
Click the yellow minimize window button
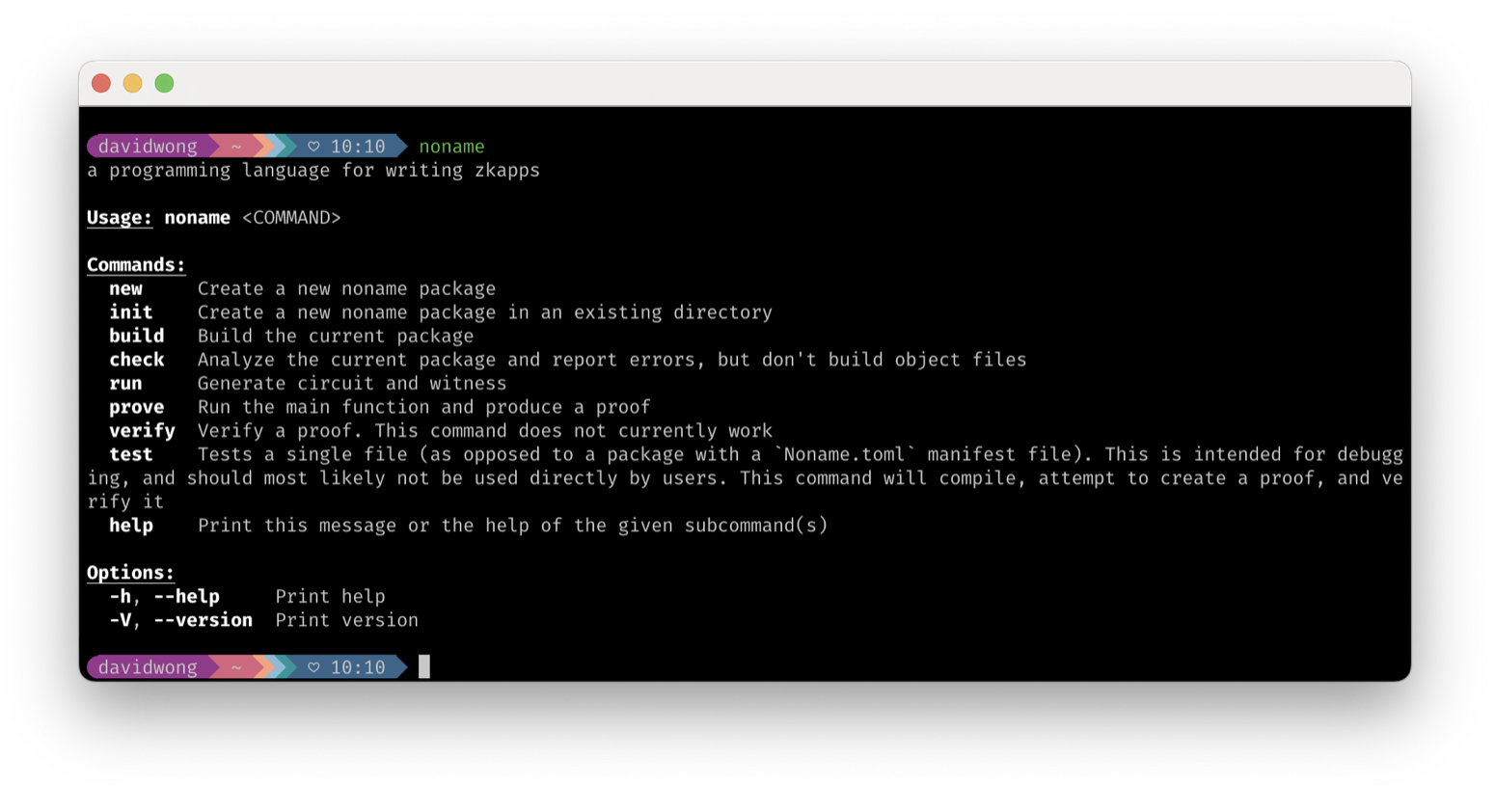(133, 83)
